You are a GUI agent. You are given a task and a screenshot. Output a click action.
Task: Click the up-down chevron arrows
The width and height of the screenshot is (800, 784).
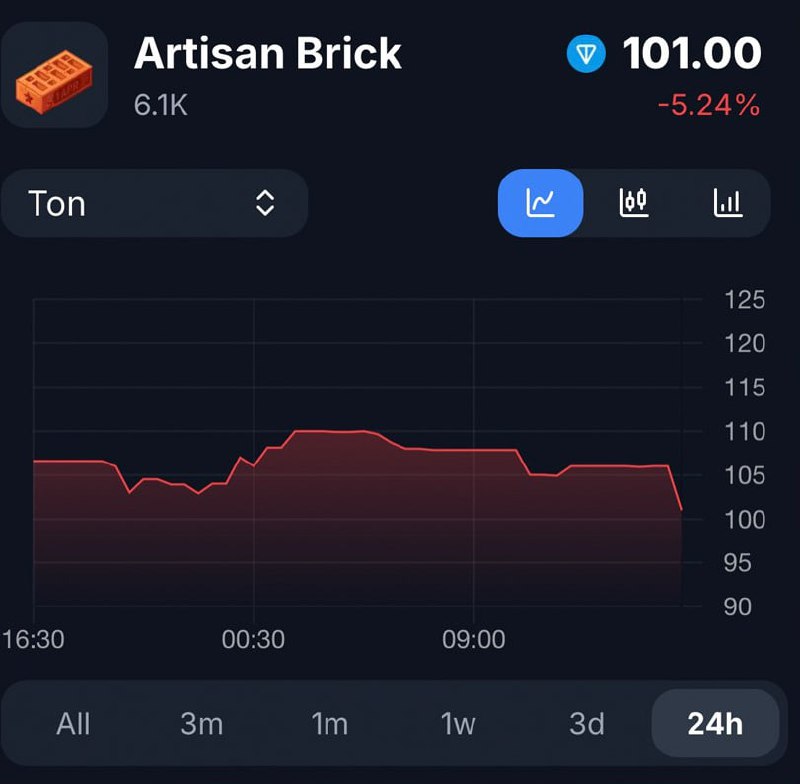pyautogui.click(x=265, y=203)
